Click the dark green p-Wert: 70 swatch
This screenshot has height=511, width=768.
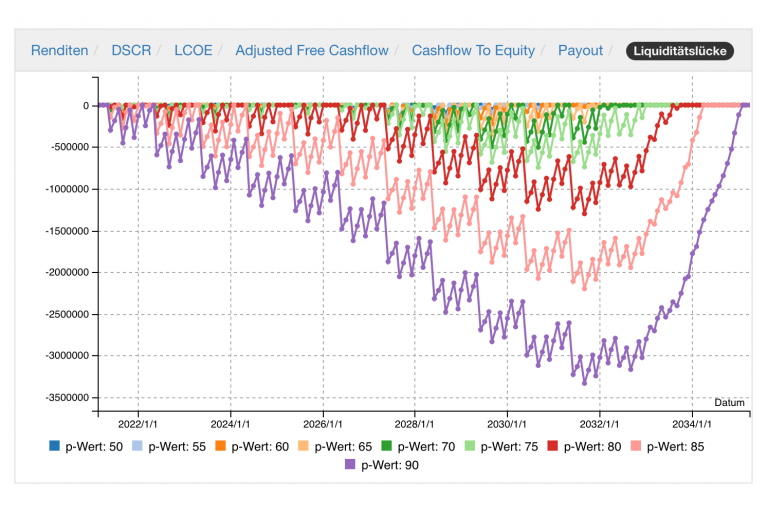point(387,446)
